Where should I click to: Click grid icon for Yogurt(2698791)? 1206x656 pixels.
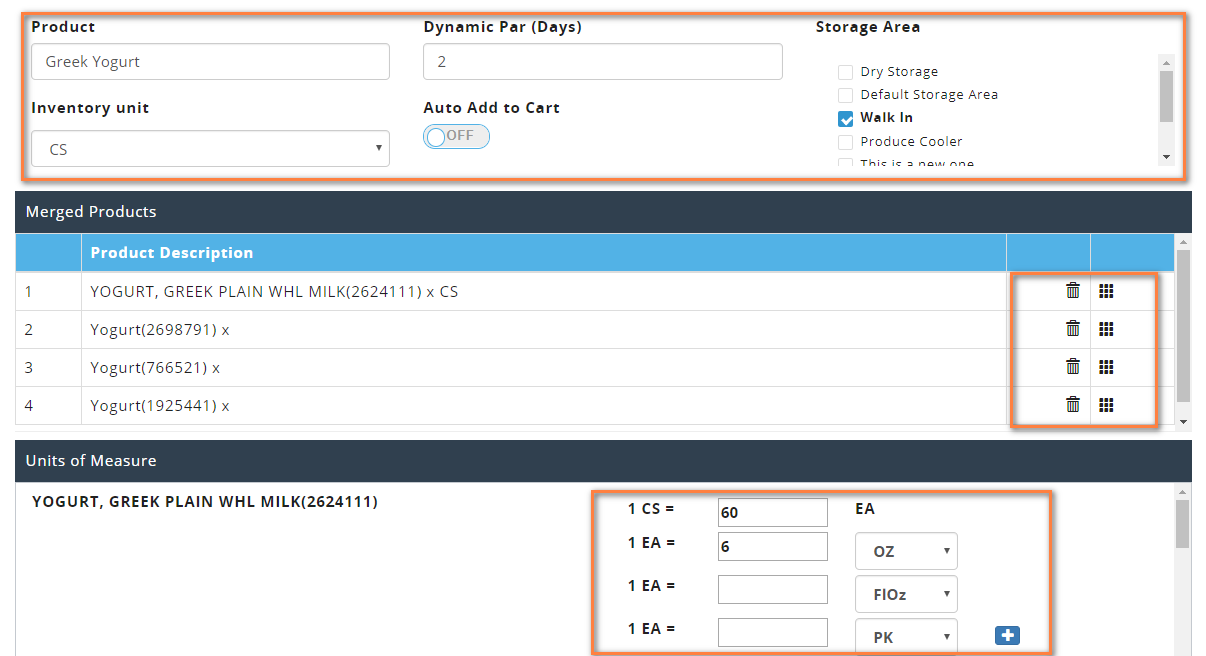(x=1106, y=329)
